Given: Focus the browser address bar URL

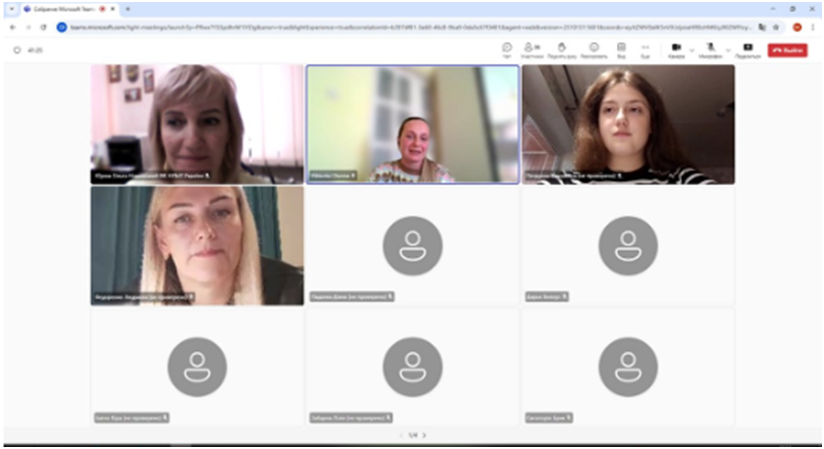Looking at the screenshot, I should (410, 27).
